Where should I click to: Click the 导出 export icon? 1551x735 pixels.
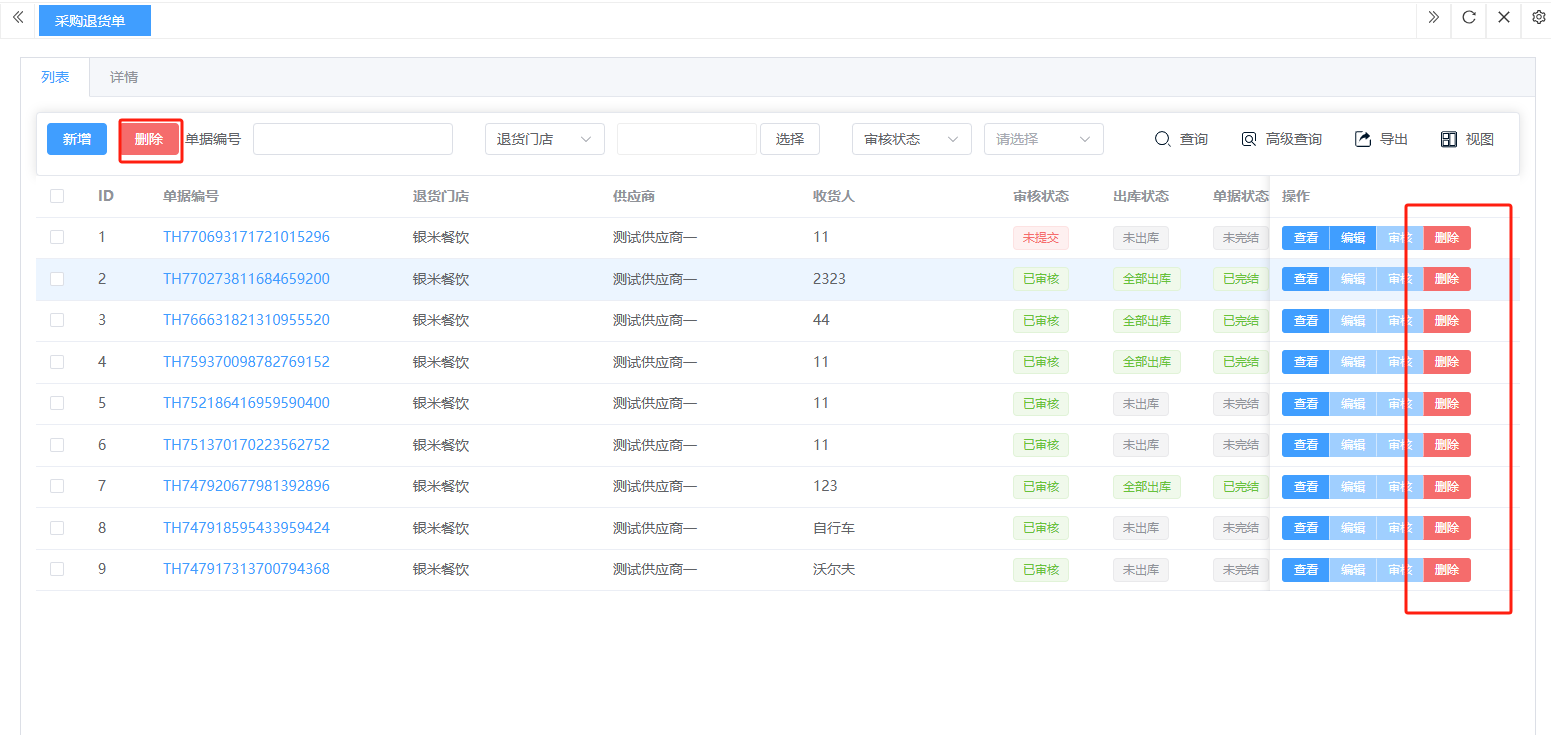[1362, 139]
